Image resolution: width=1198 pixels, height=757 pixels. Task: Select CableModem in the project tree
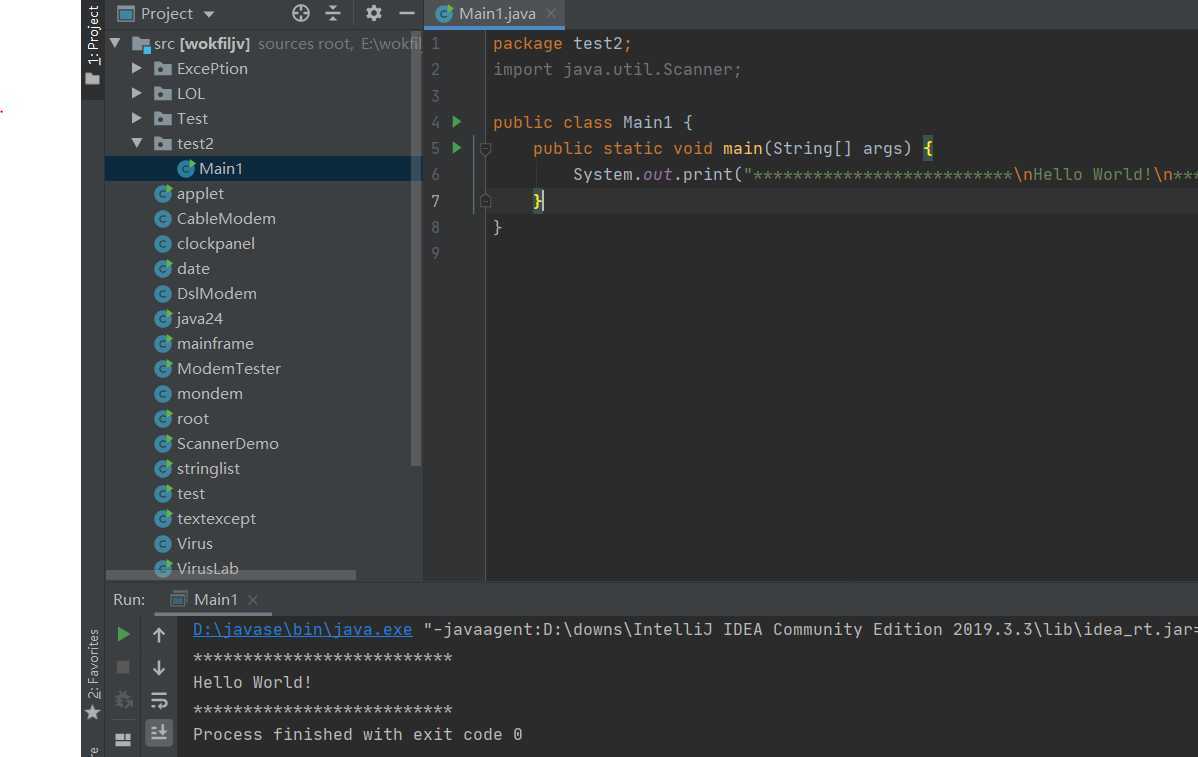pyautogui.click(x=226, y=218)
